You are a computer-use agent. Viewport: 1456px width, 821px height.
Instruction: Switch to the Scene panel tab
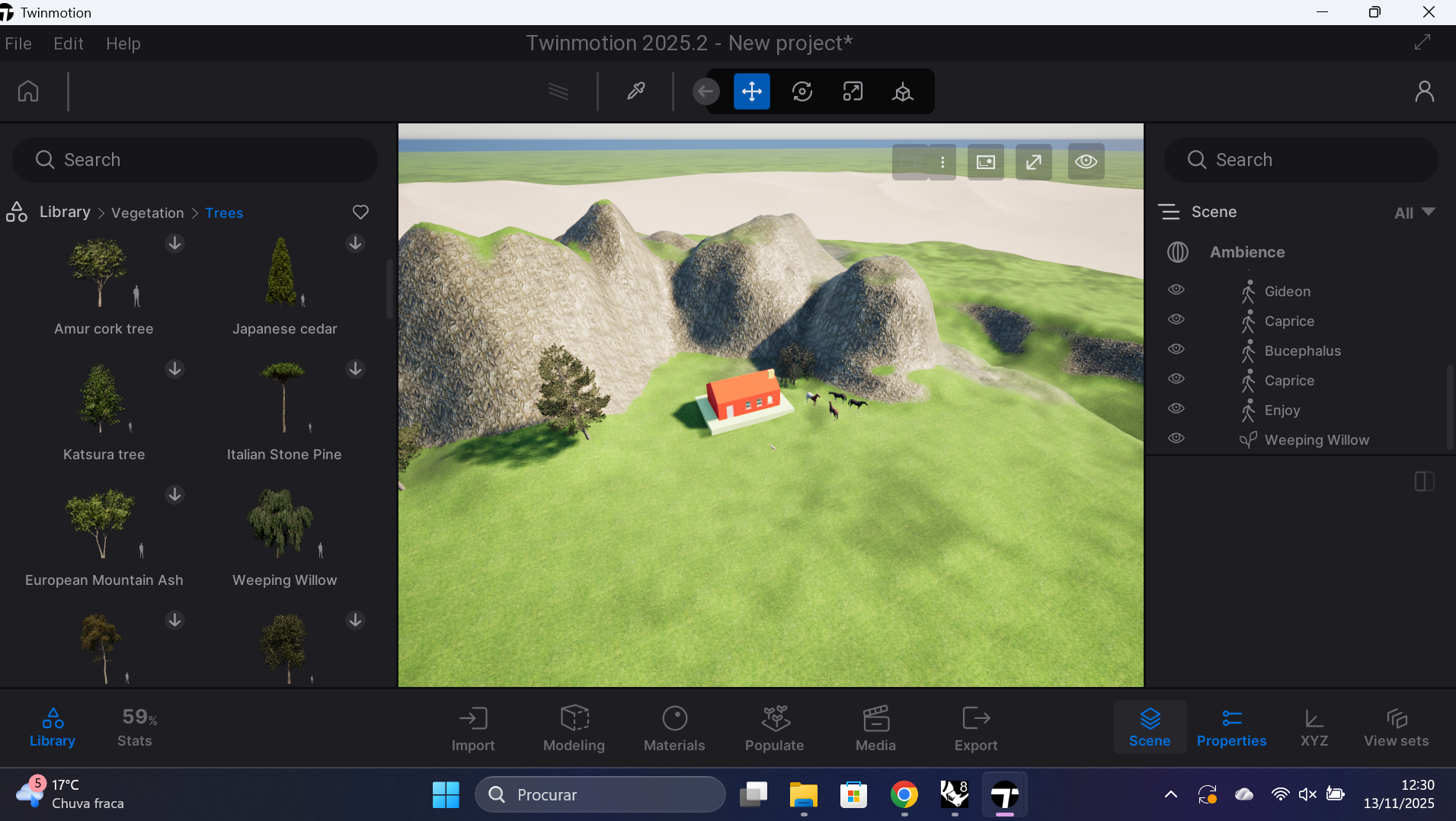(x=1150, y=727)
